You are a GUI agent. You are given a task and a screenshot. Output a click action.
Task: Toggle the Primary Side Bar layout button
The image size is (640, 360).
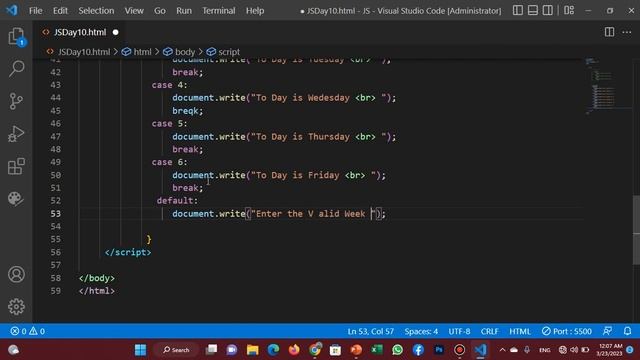point(518,10)
